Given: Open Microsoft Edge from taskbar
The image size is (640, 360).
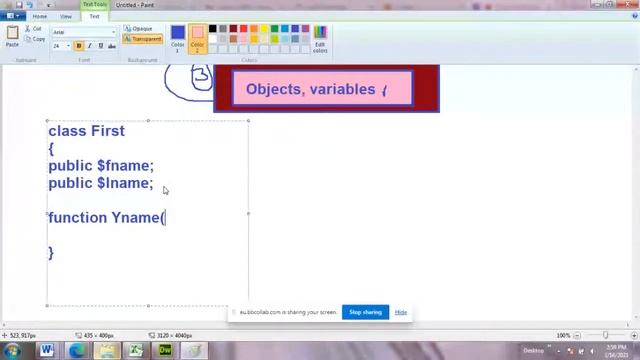Looking at the screenshot, I should point(76,350).
